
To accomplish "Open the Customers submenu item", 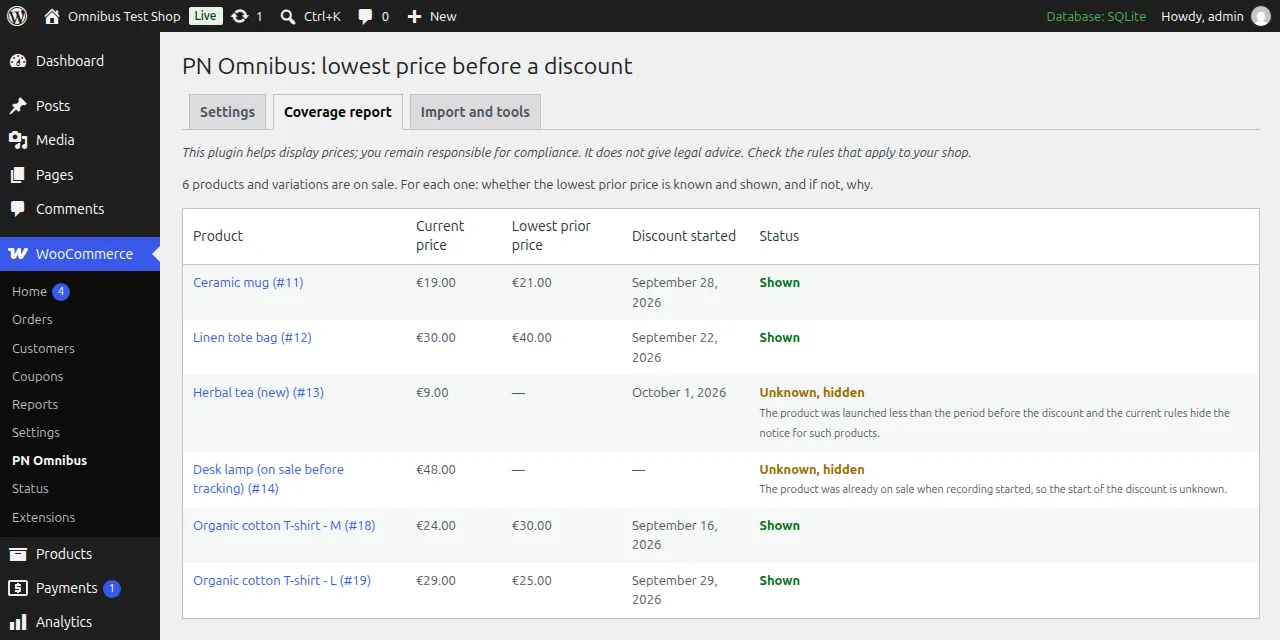I will click(43, 348).
